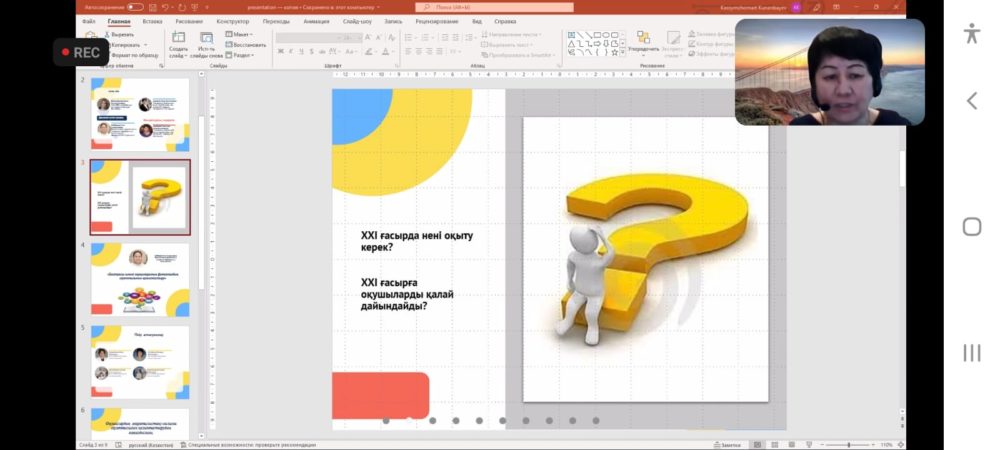Open the Рисование ribbon tab
Image resolution: width=1000 pixels, height=450 pixels.
(189, 21)
